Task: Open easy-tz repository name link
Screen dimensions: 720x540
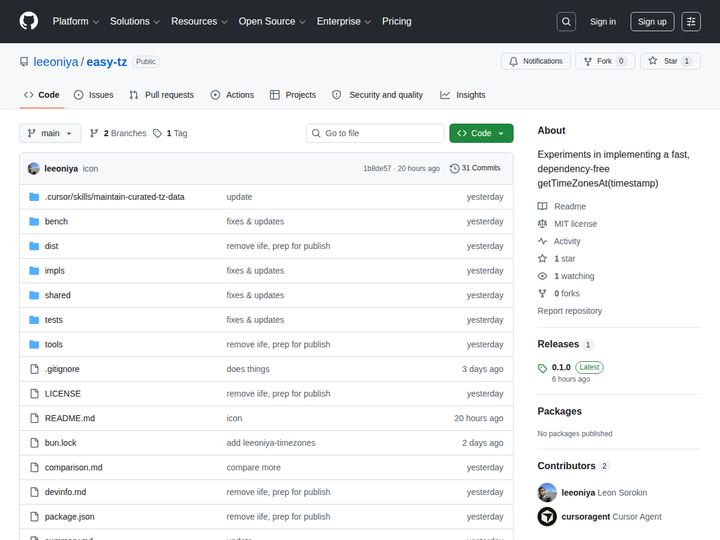Action: point(107,62)
